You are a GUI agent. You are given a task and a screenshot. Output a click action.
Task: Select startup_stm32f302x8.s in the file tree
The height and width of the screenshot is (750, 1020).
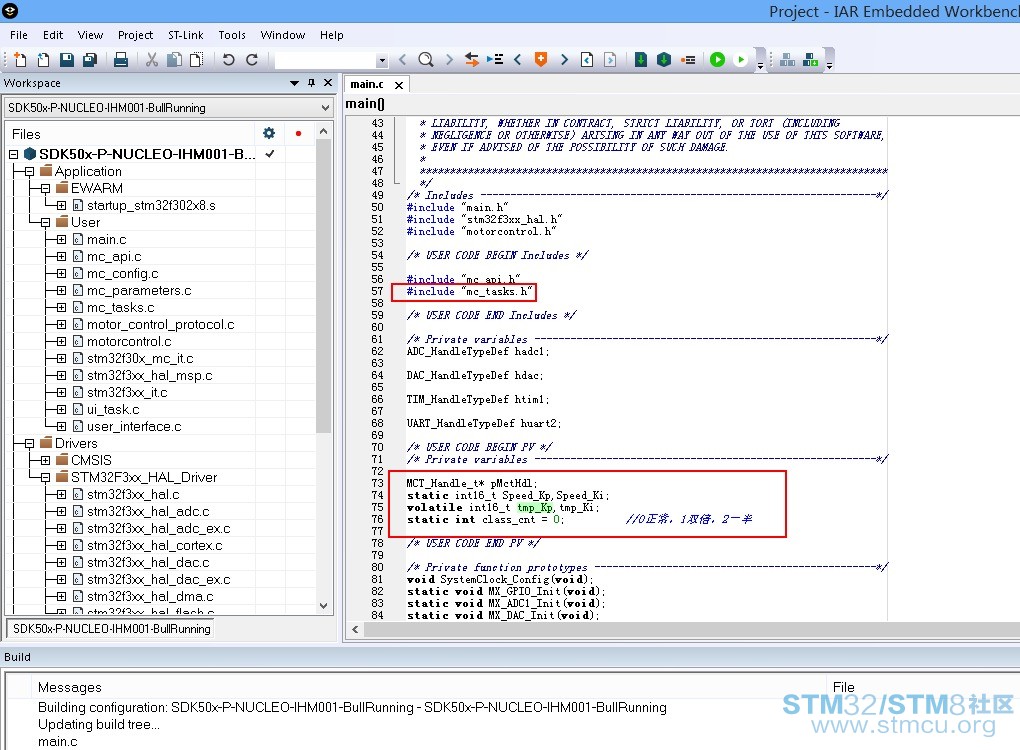click(151, 206)
